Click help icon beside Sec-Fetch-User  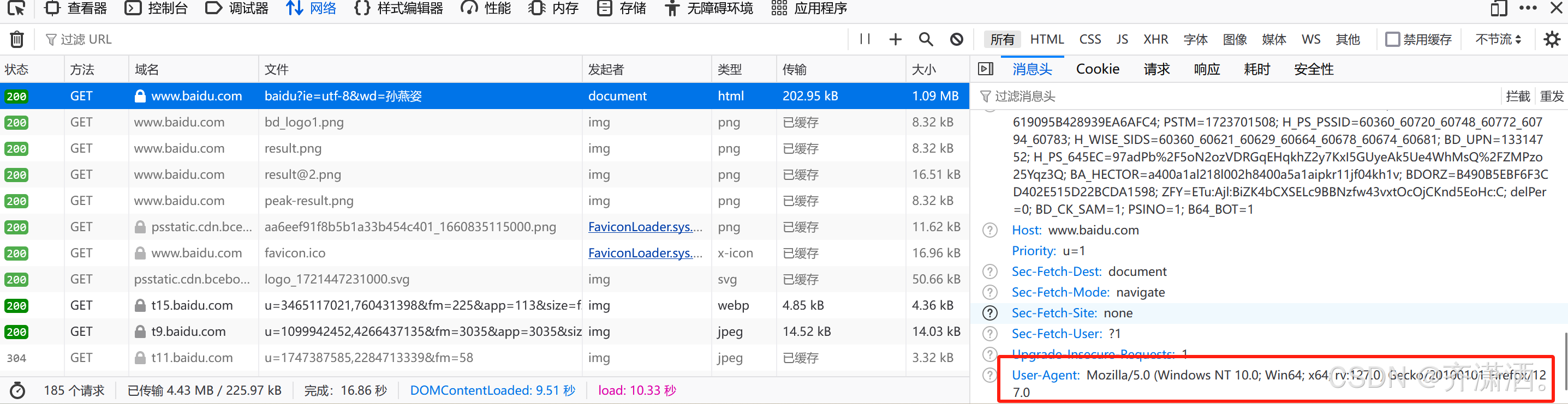989,334
